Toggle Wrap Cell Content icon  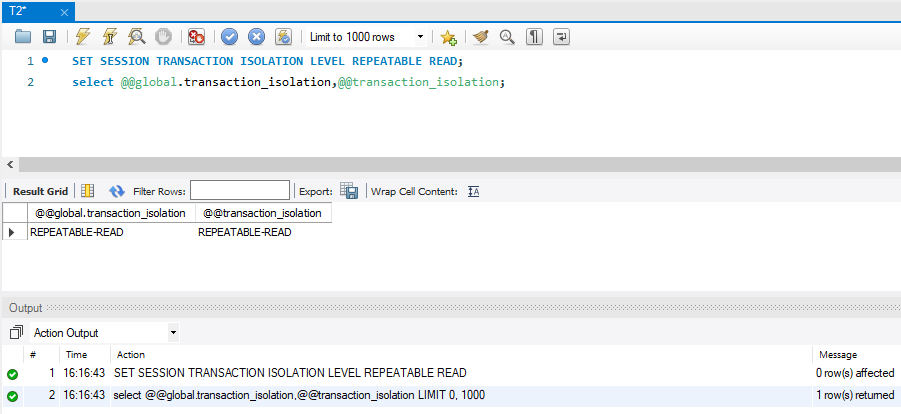473,191
